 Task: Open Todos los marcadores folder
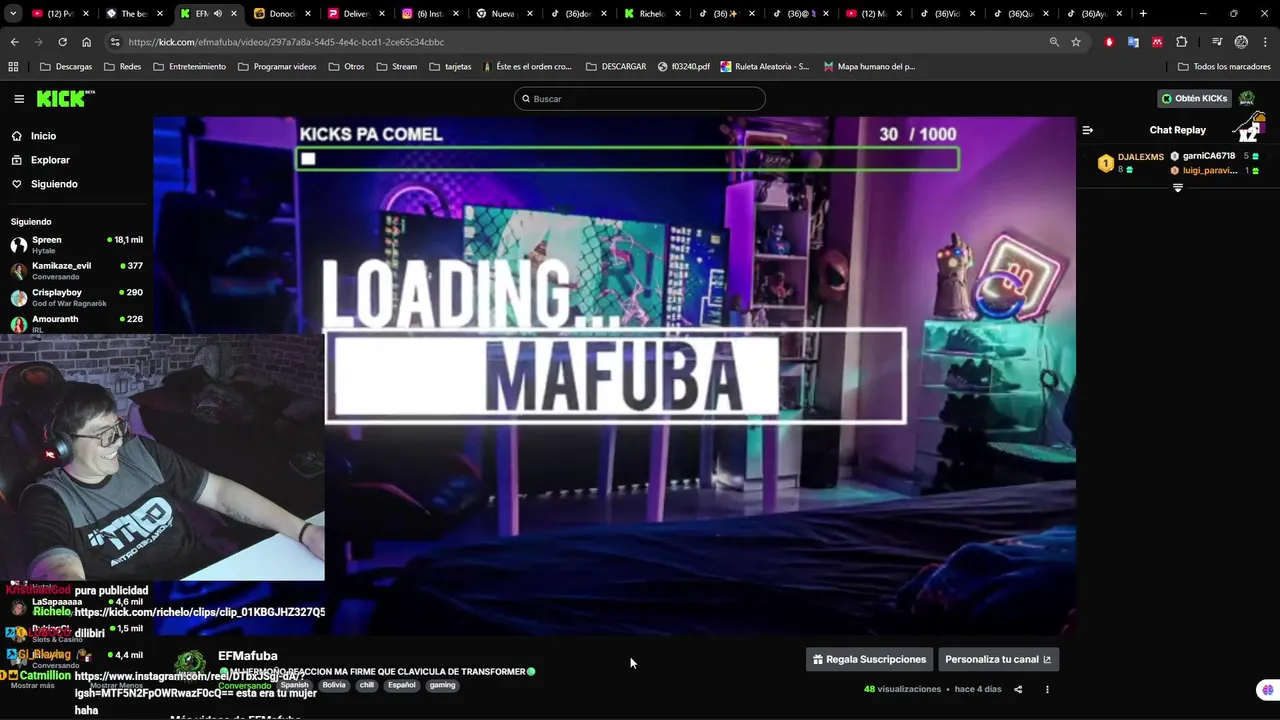(x=1224, y=67)
